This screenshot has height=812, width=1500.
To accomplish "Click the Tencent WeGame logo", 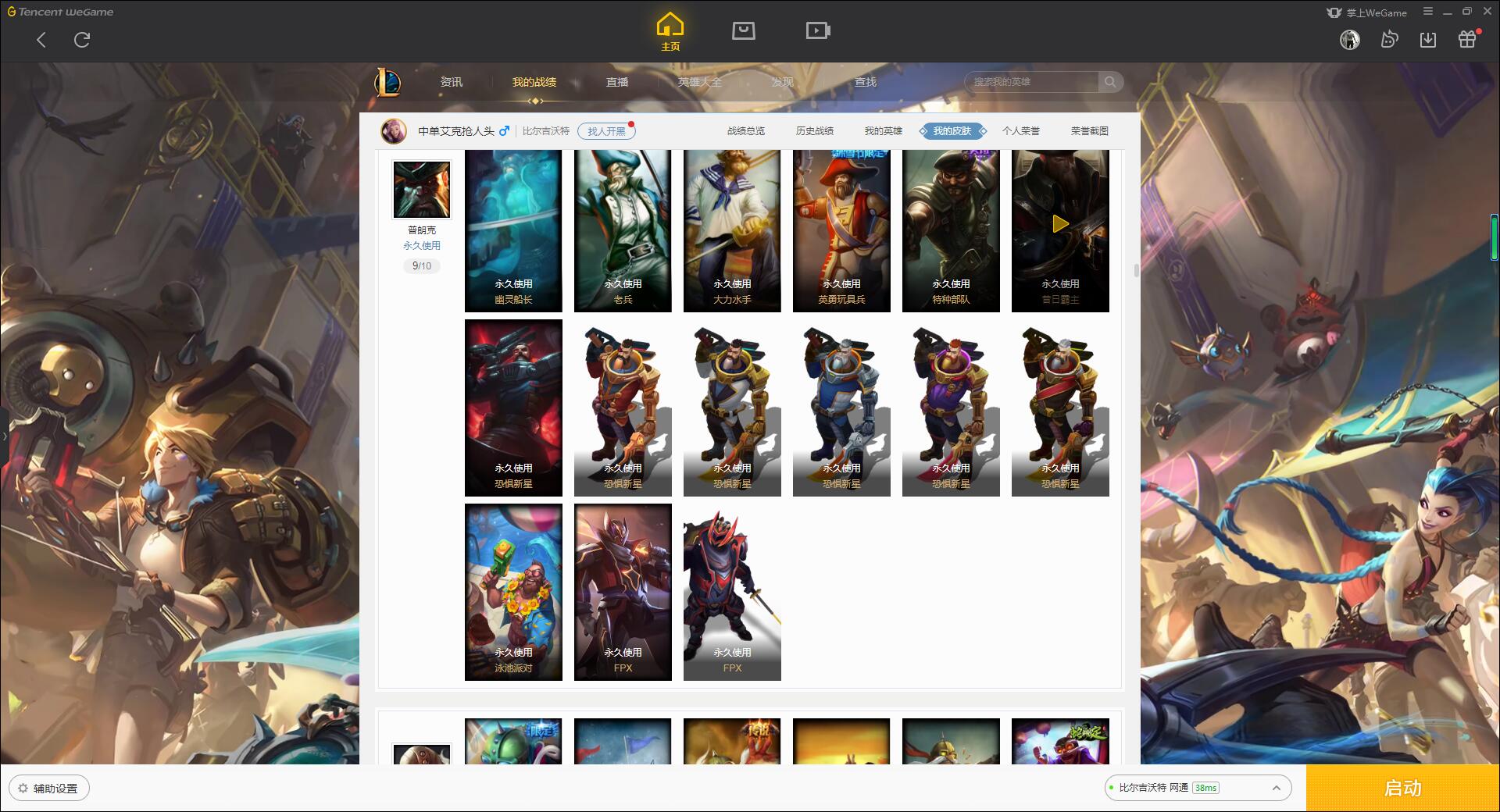I will tap(60, 12).
